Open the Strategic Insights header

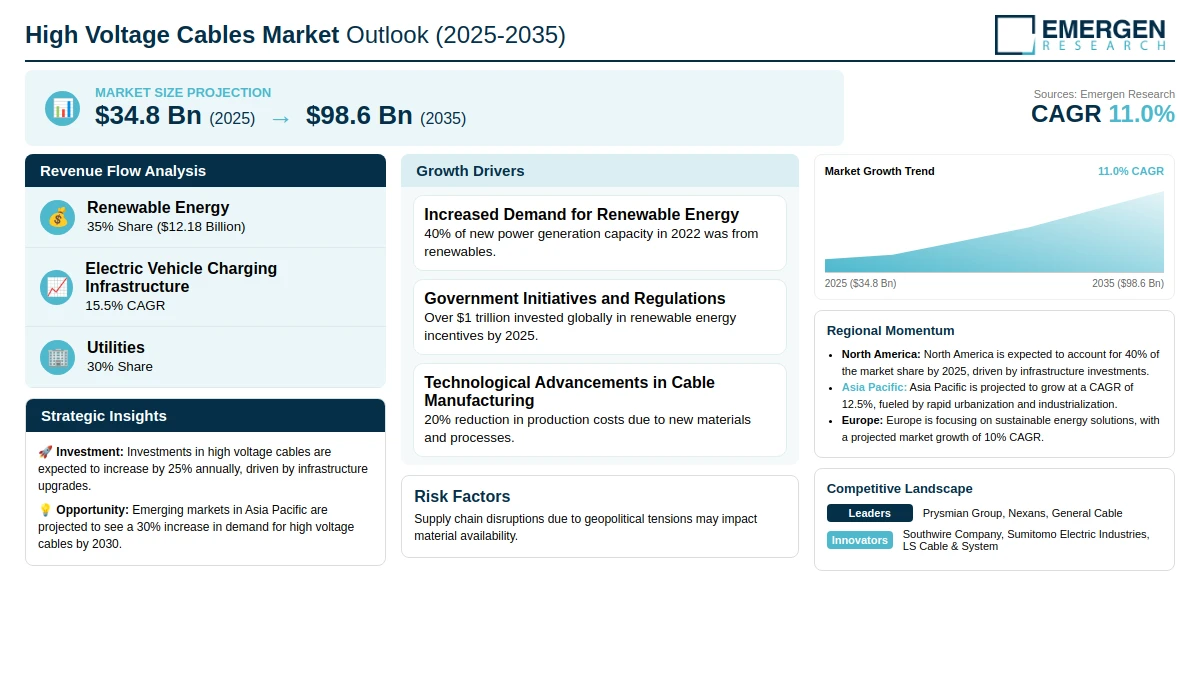click(205, 416)
